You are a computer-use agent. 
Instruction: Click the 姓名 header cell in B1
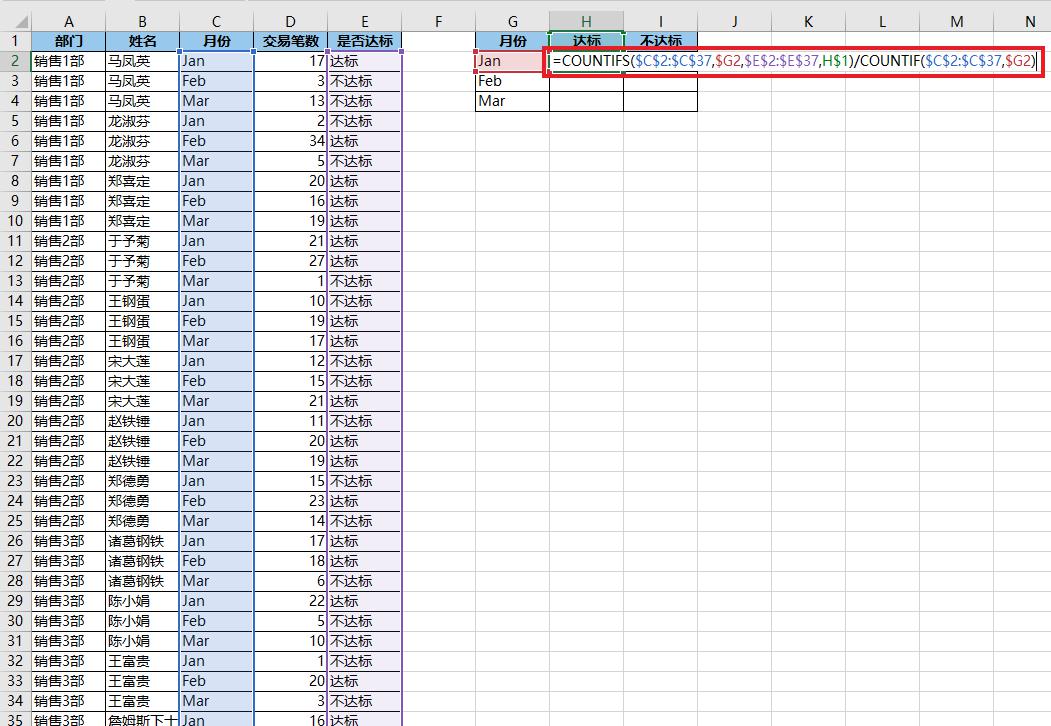tap(142, 41)
